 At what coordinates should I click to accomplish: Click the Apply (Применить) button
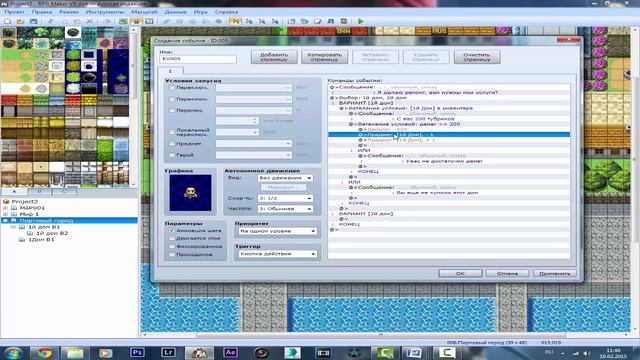coord(555,273)
